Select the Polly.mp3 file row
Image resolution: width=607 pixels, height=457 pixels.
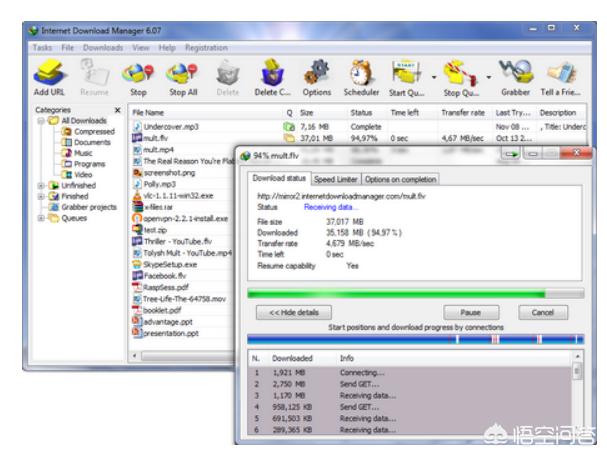pos(182,184)
